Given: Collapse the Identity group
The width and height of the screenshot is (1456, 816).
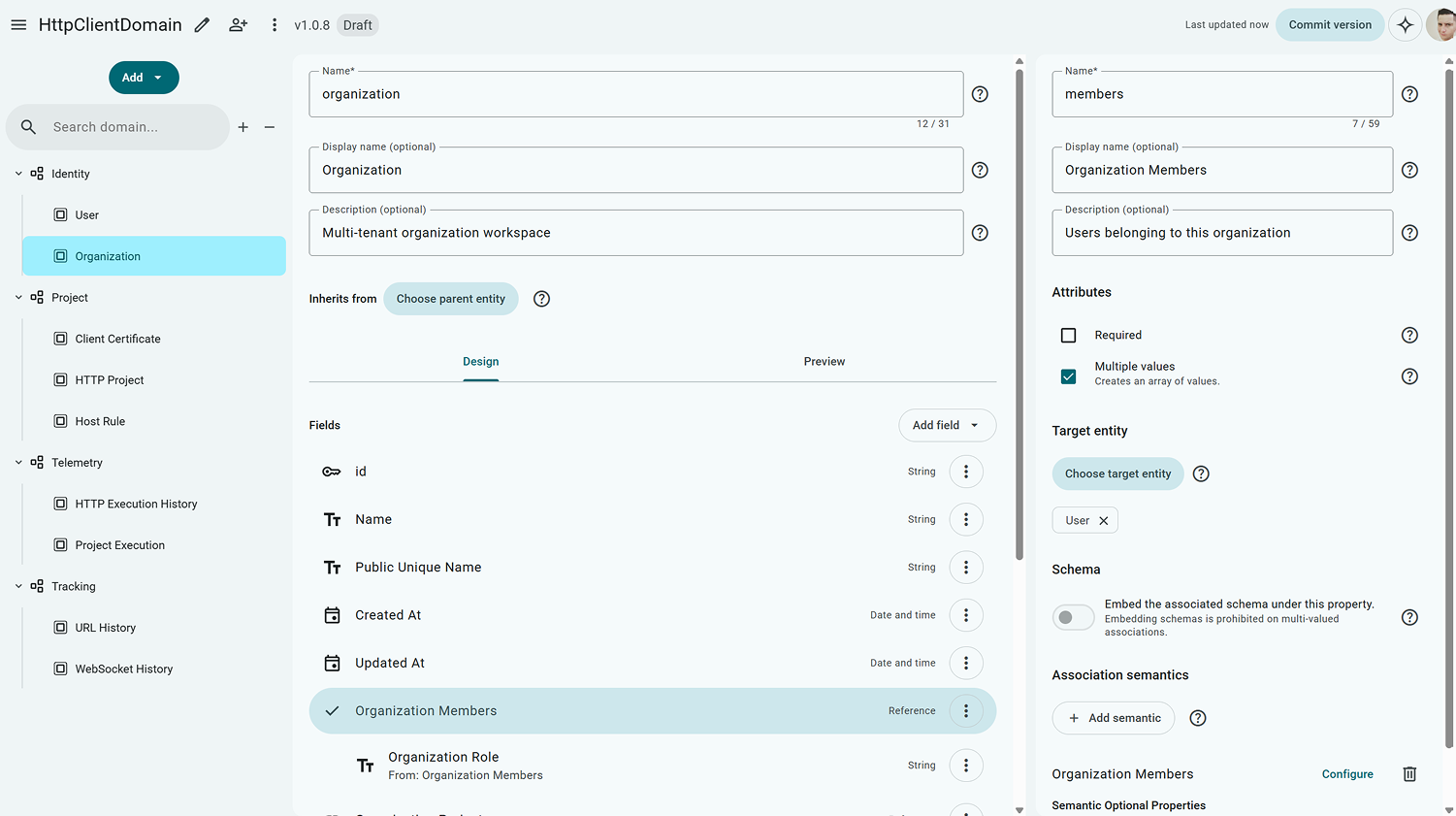Looking at the screenshot, I should (x=18, y=174).
